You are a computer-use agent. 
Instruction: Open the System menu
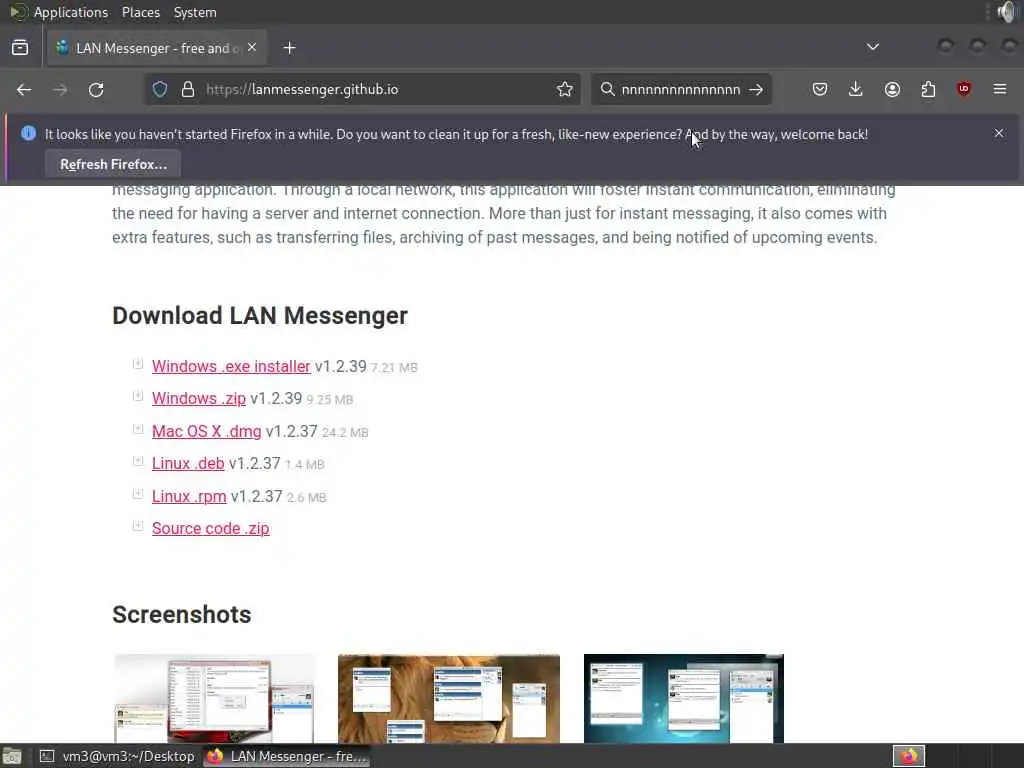(195, 12)
